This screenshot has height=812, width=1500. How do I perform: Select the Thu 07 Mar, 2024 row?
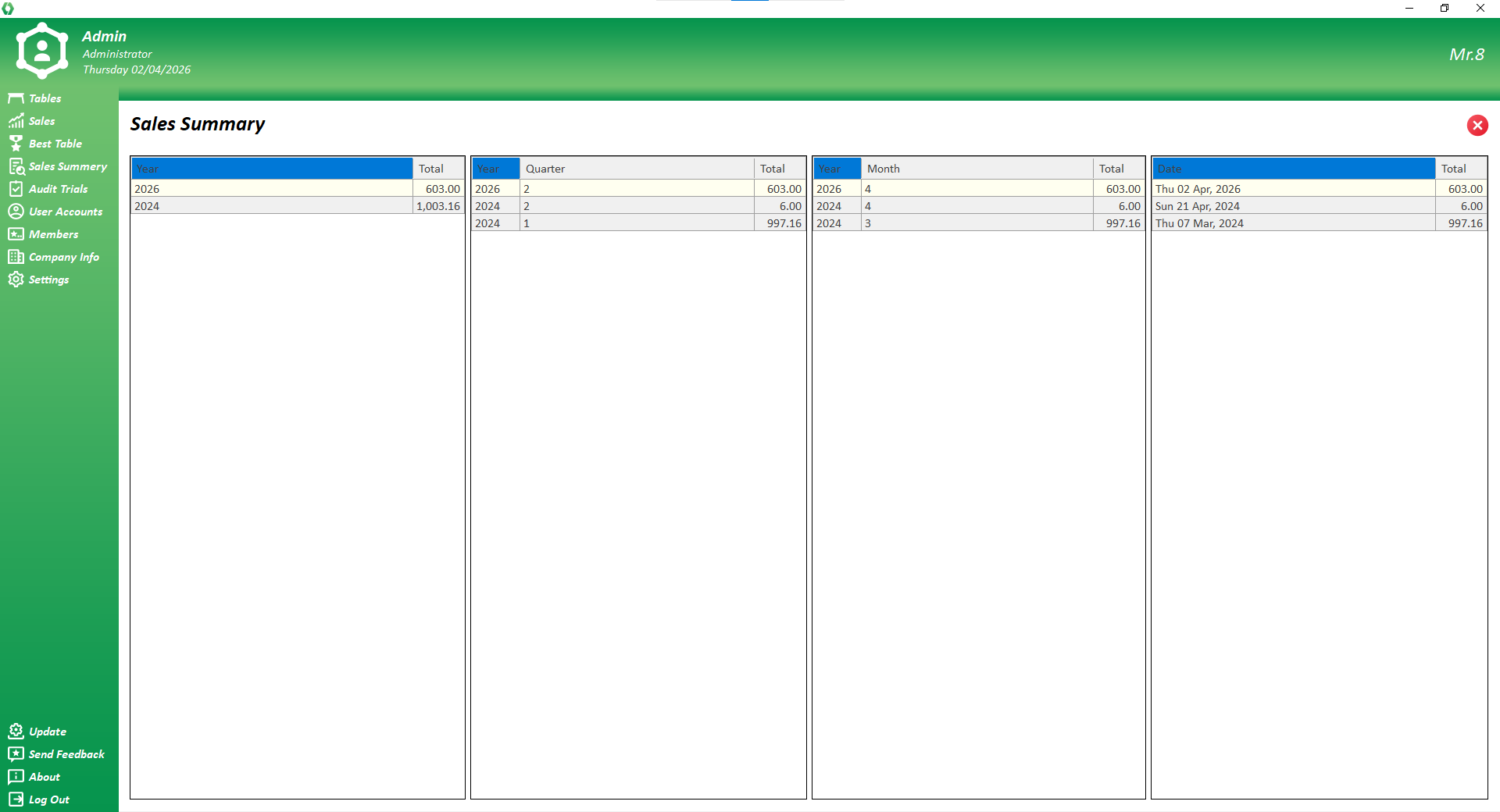pyautogui.click(x=1293, y=223)
